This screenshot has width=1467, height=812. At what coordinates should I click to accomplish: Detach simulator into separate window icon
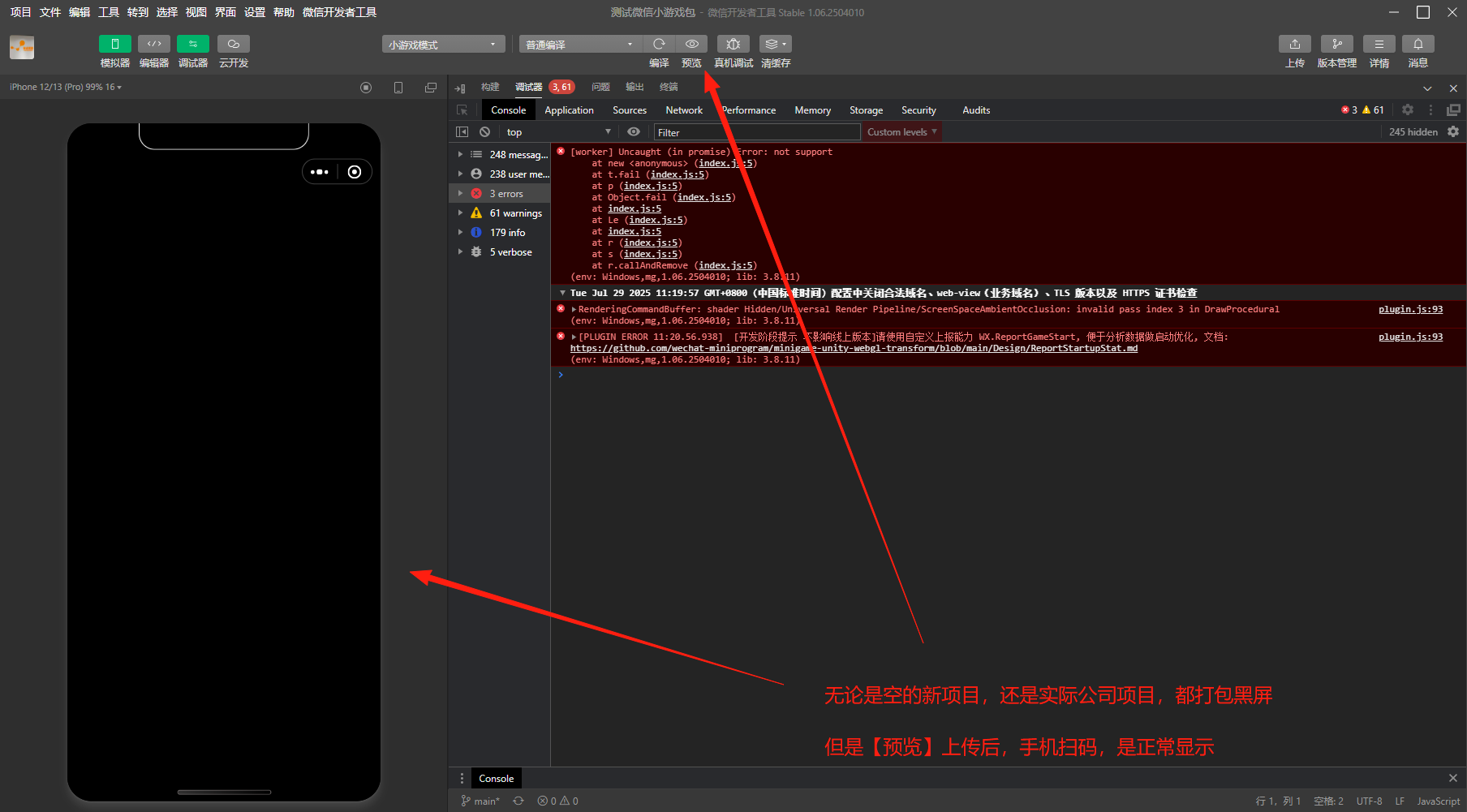[x=431, y=88]
